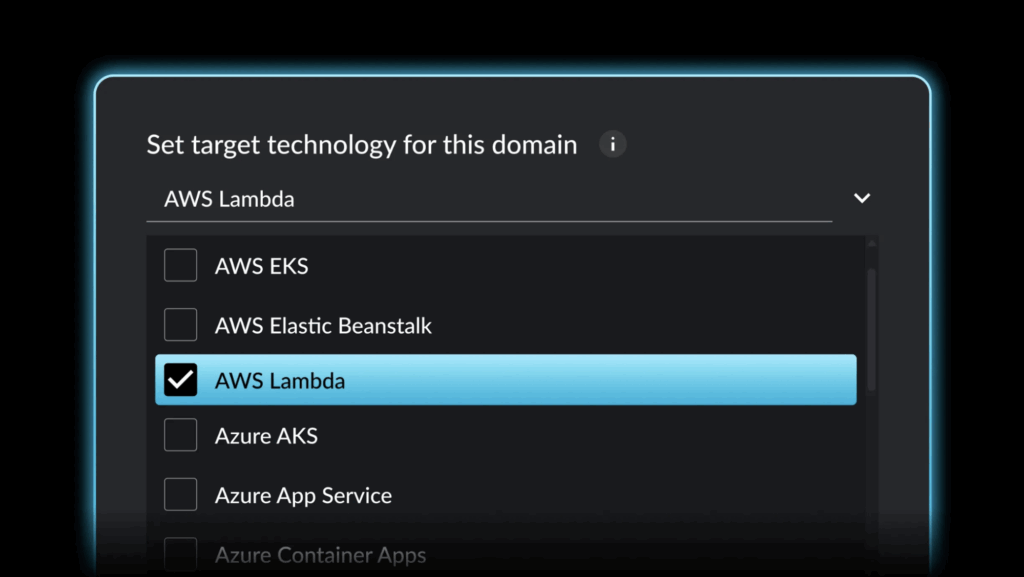Enable the Azure AKS checkbox
Viewport: 1024px width, 577px height.
point(181,435)
